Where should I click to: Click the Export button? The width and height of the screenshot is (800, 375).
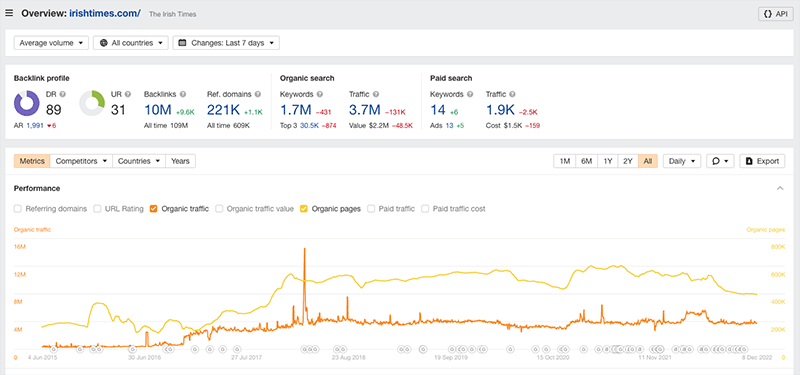click(762, 161)
